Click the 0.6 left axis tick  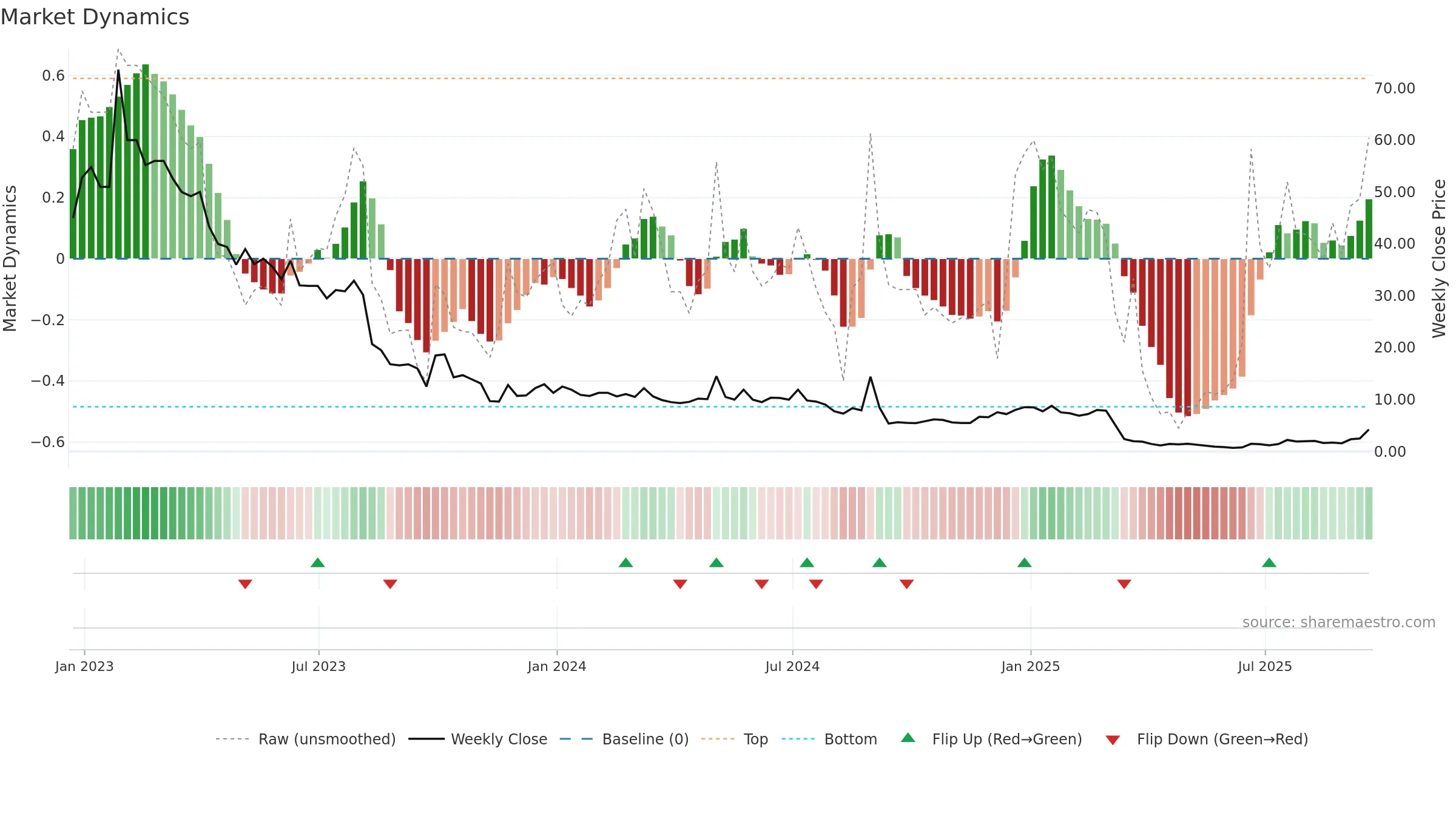coord(53,76)
